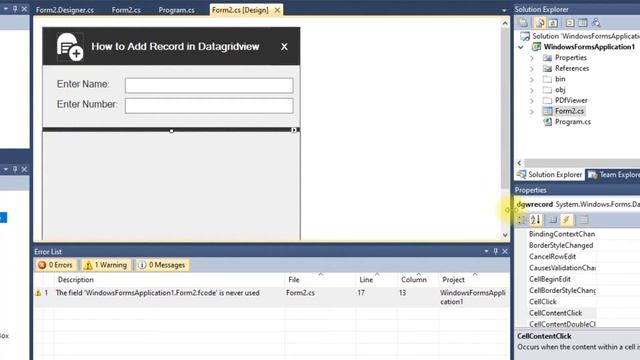Click the designer scrollbar up arrow
This screenshot has width=640, height=360.
[505, 24]
